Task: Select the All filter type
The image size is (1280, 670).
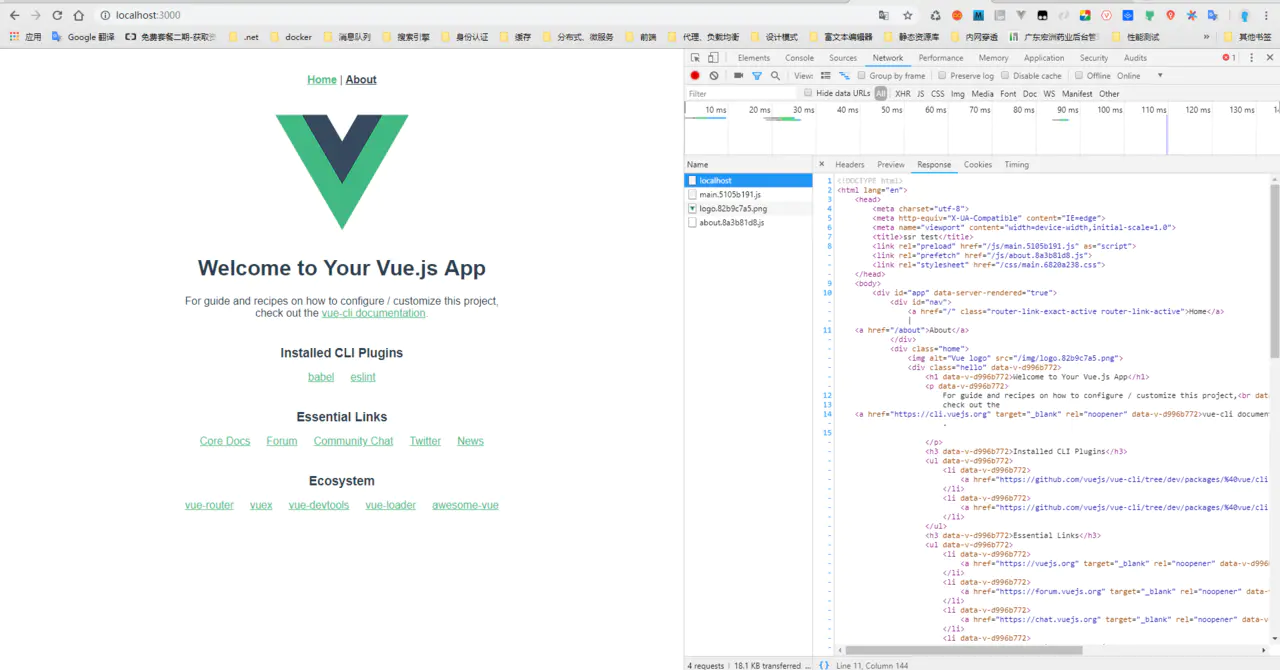Action: point(881,94)
